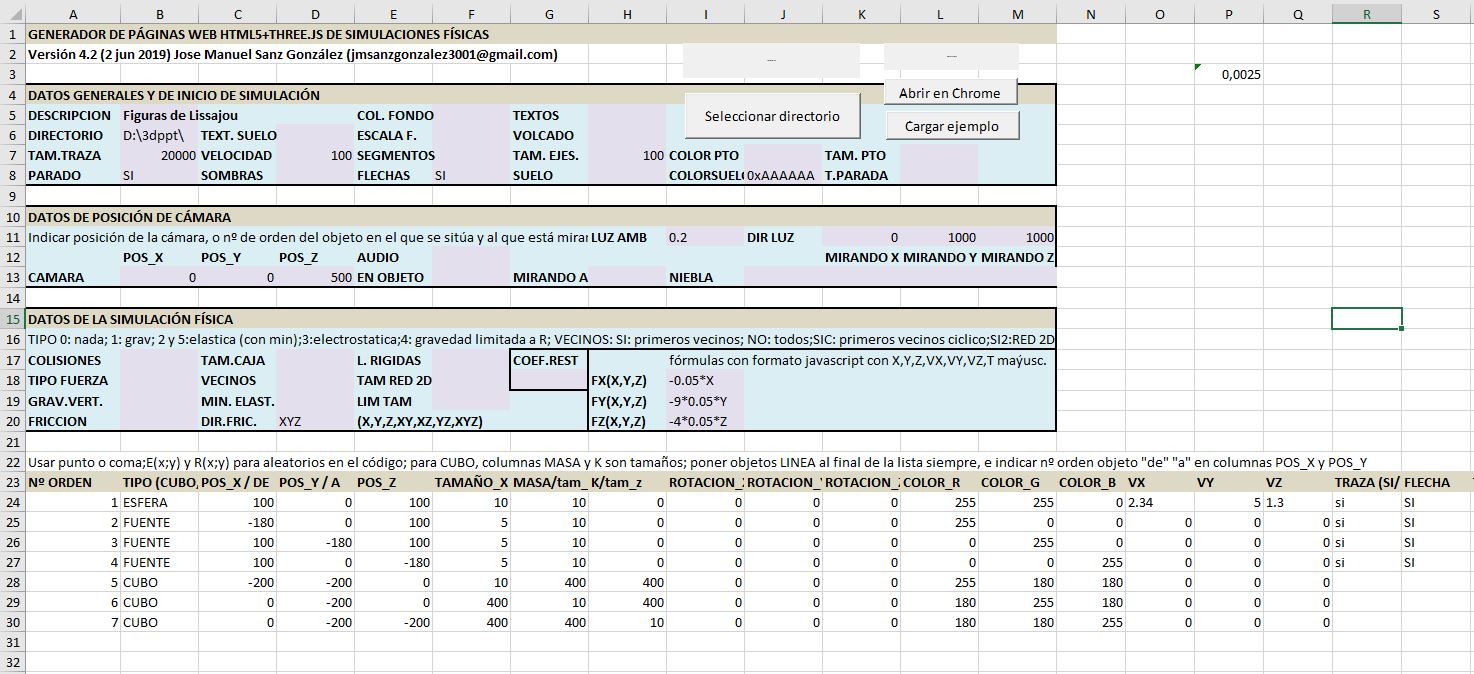
Task: Select column A header
Action: 73,14
